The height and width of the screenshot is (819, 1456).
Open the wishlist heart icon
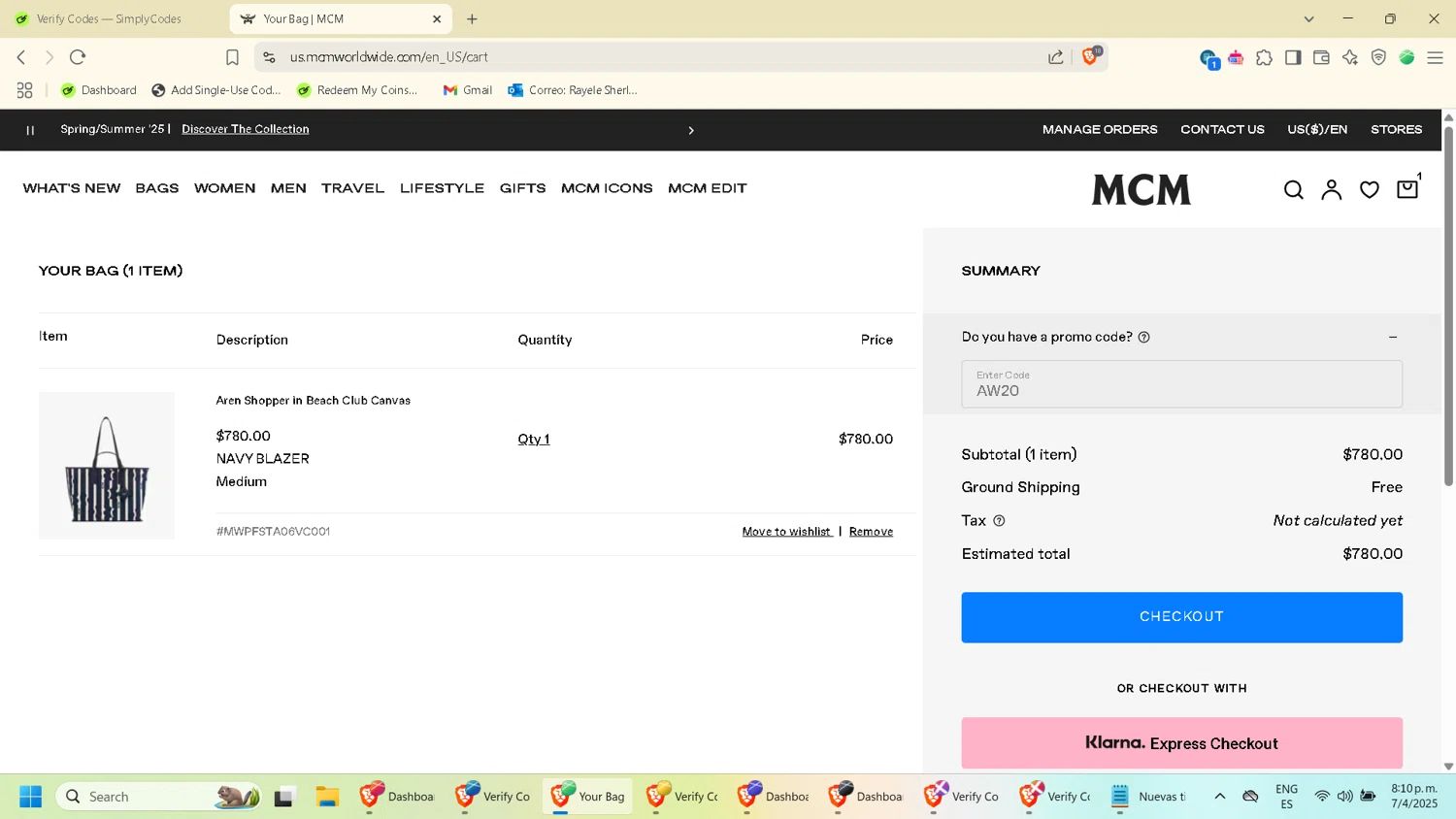1369,190
